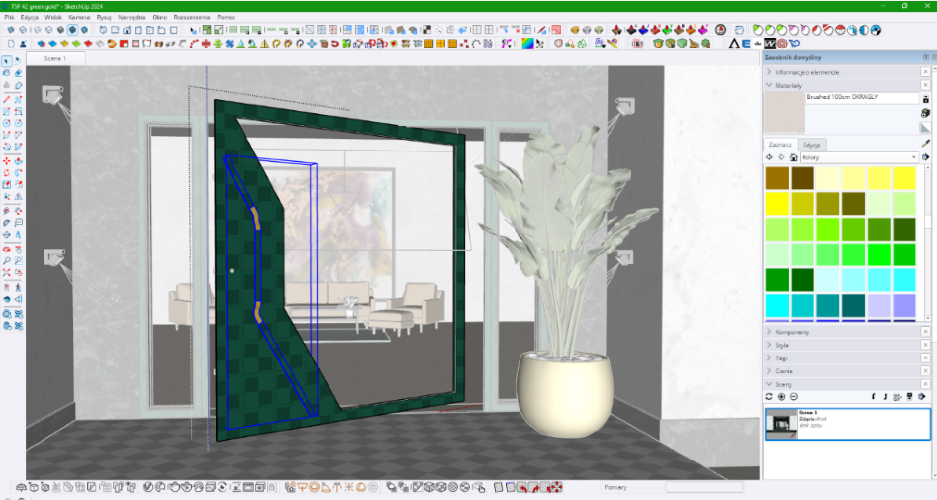This screenshot has height=500, width=937.
Task: Pin the Zasobnik domyślny tray
Action: click(926, 57)
